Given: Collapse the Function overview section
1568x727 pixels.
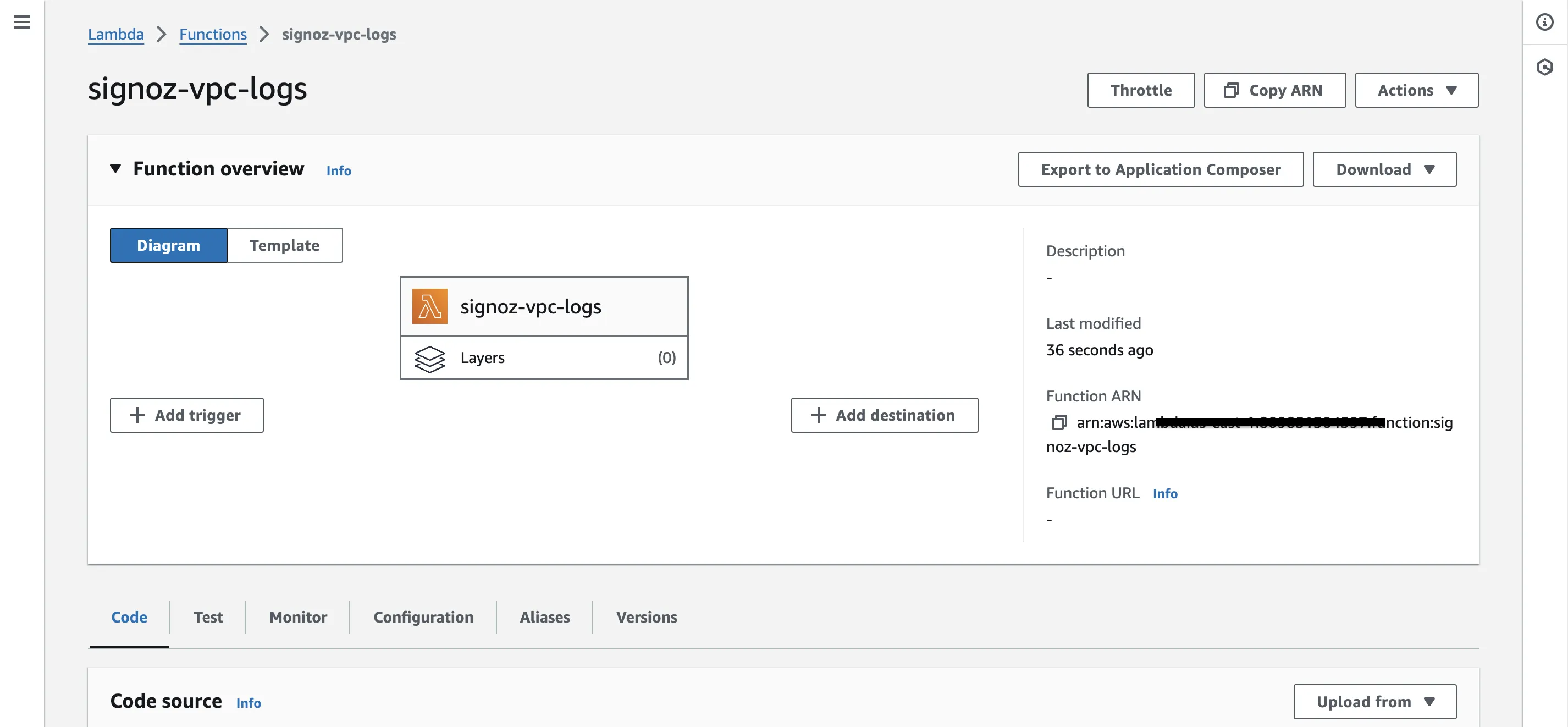Looking at the screenshot, I should [x=115, y=169].
